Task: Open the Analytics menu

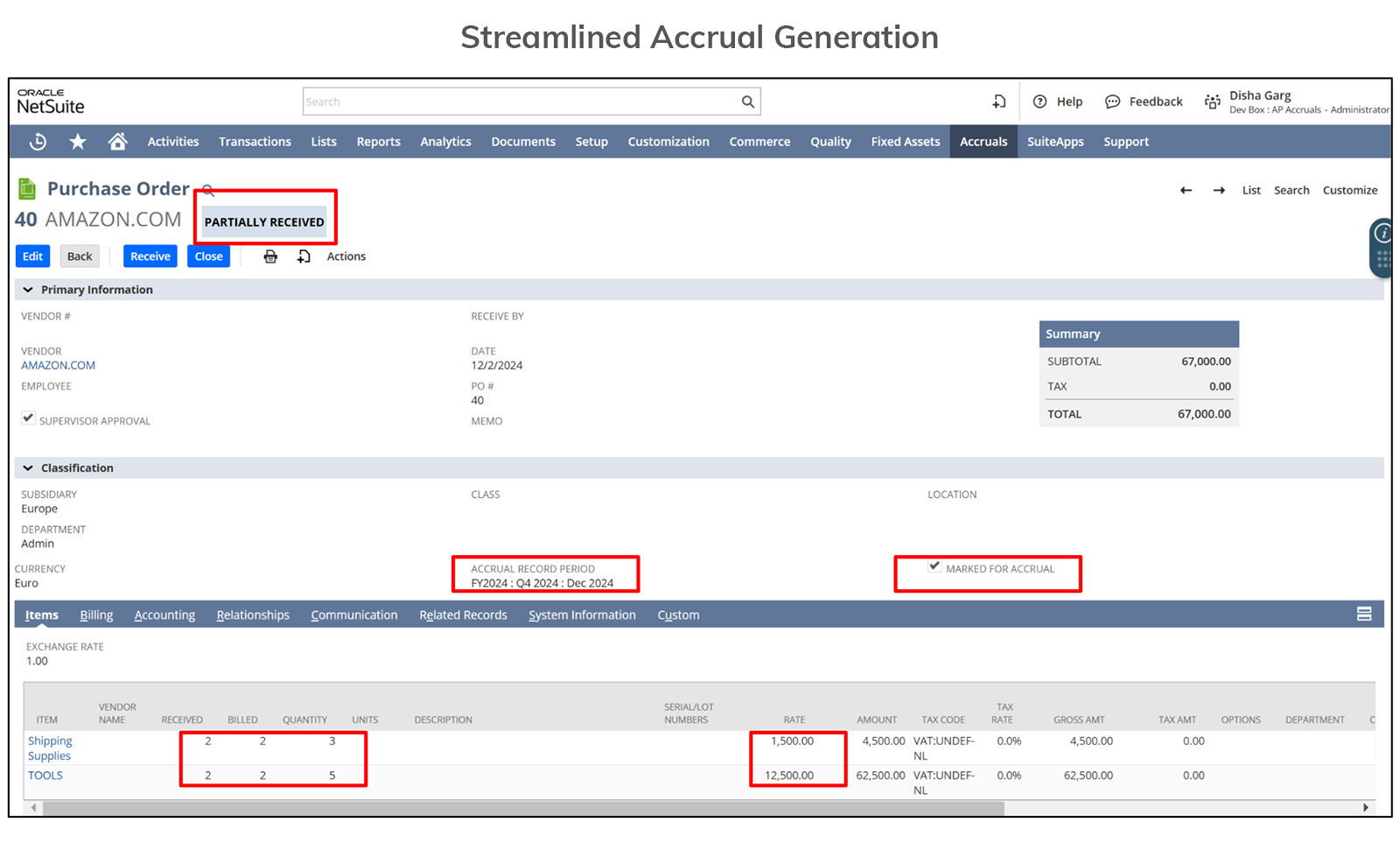Action: tap(445, 142)
